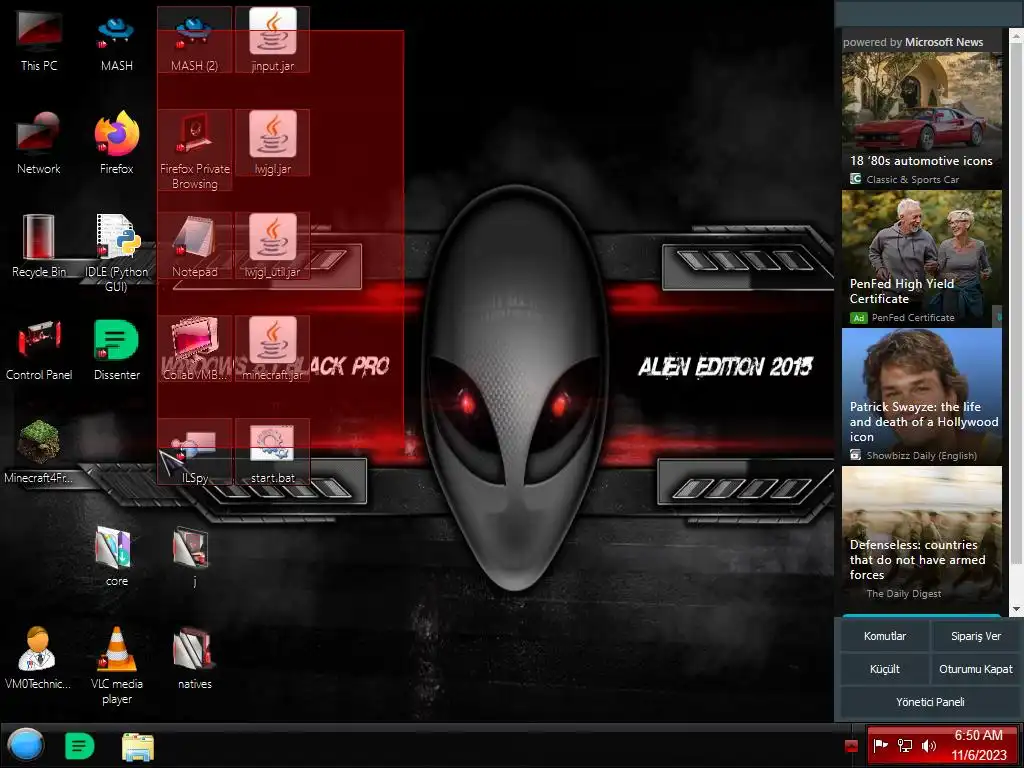Click the Sipariş Ver button
The width and height of the screenshot is (1024, 768).
pos(976,636)
